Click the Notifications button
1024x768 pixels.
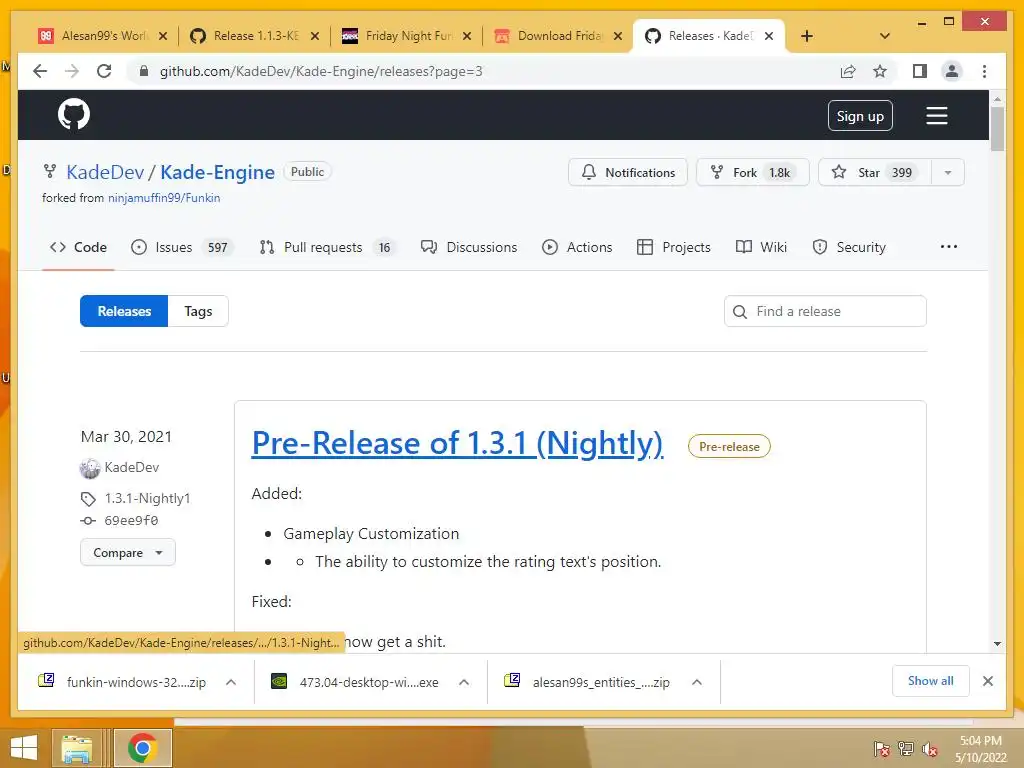click(628, 172)
